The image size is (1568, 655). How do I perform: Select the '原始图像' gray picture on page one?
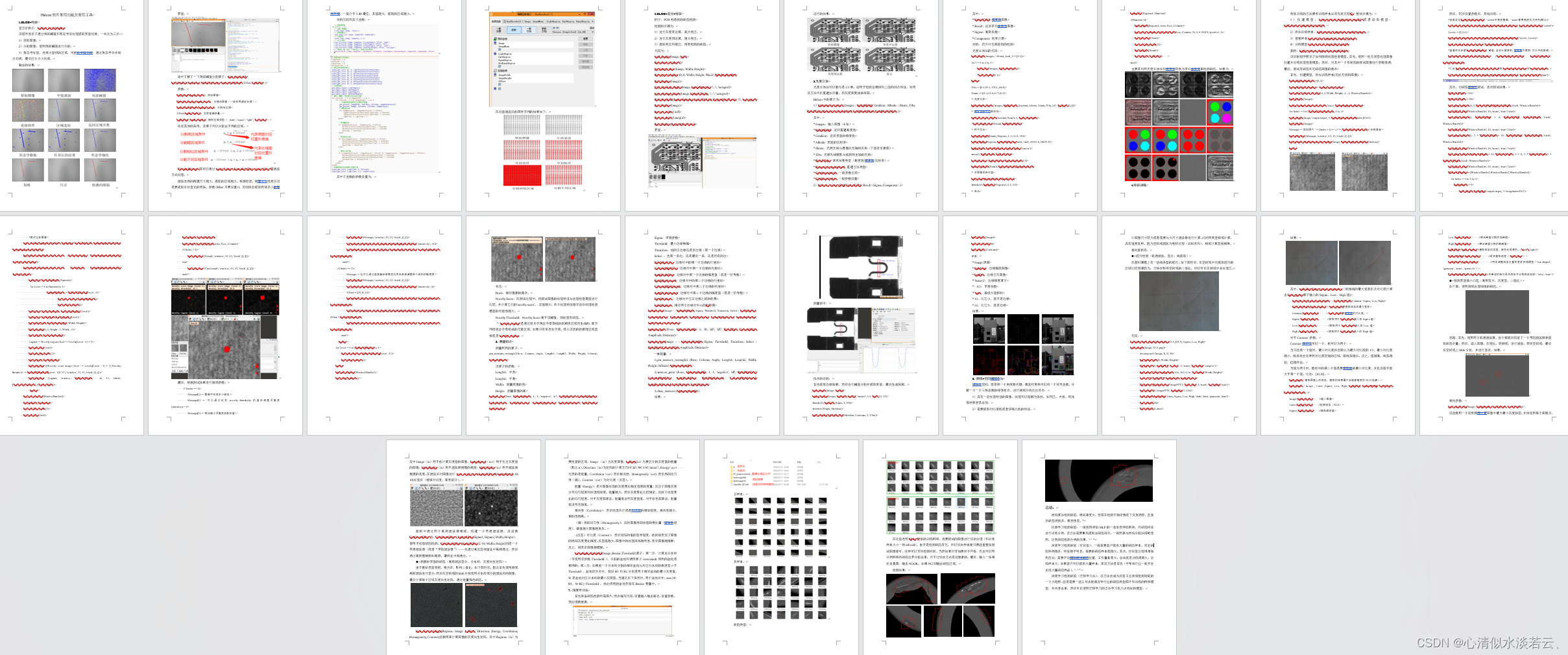point(28,80)
